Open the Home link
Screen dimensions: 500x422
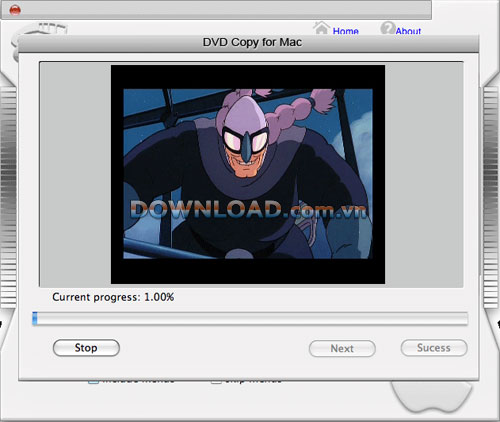(x=346, y=31)
